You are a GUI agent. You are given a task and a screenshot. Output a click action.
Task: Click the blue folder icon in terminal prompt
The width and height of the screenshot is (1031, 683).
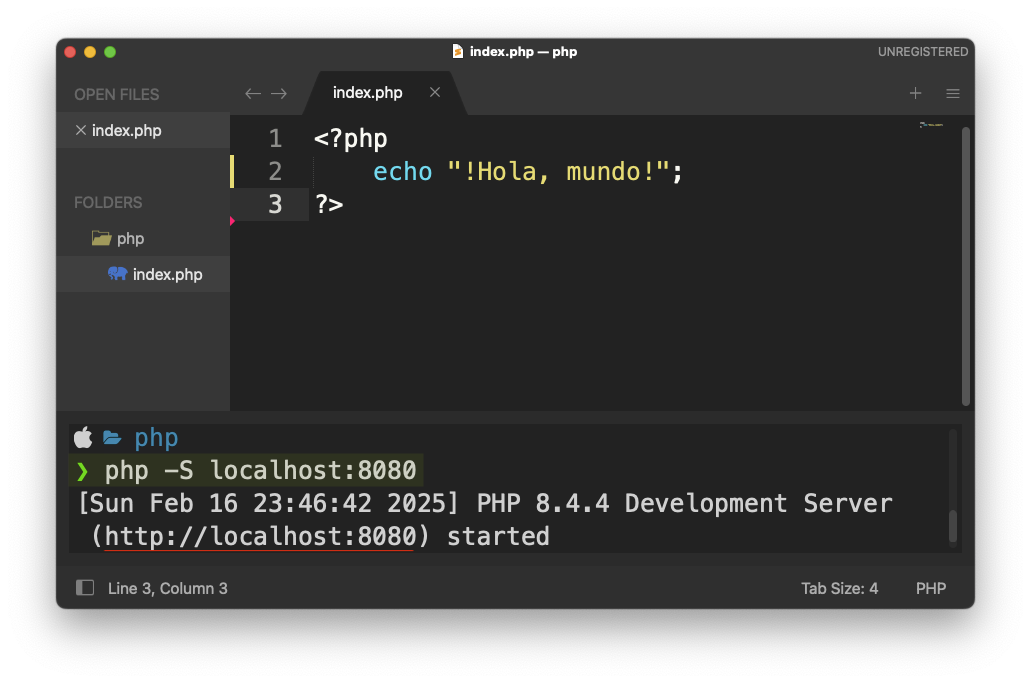(112, 437)
